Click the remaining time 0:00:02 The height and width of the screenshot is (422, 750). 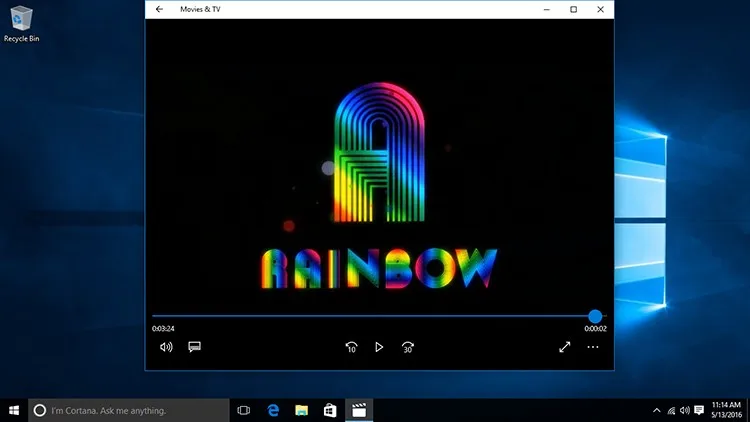pyautogui.click(x=596, y=329)
